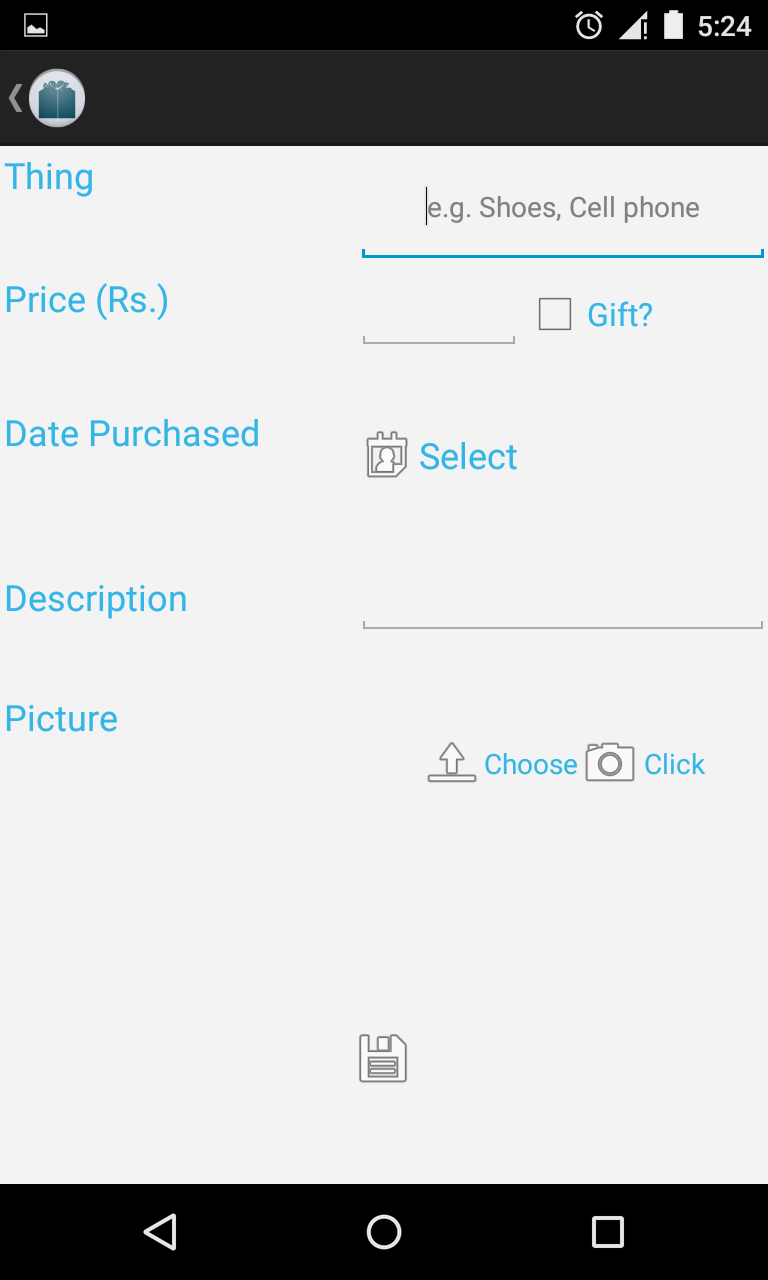Screen dimensions: 768x1280
Task: Tap the gift app icon in the action bar
Action: pos(57,98)
